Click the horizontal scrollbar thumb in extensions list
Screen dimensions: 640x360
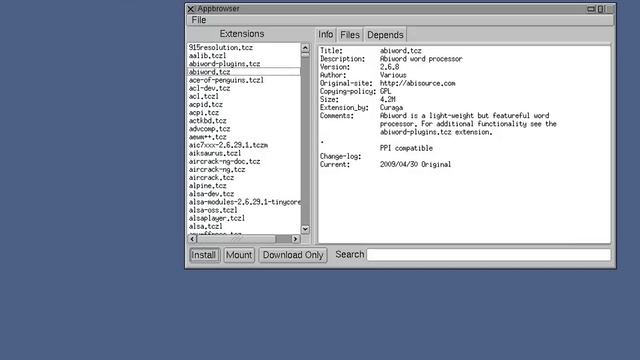236,239
